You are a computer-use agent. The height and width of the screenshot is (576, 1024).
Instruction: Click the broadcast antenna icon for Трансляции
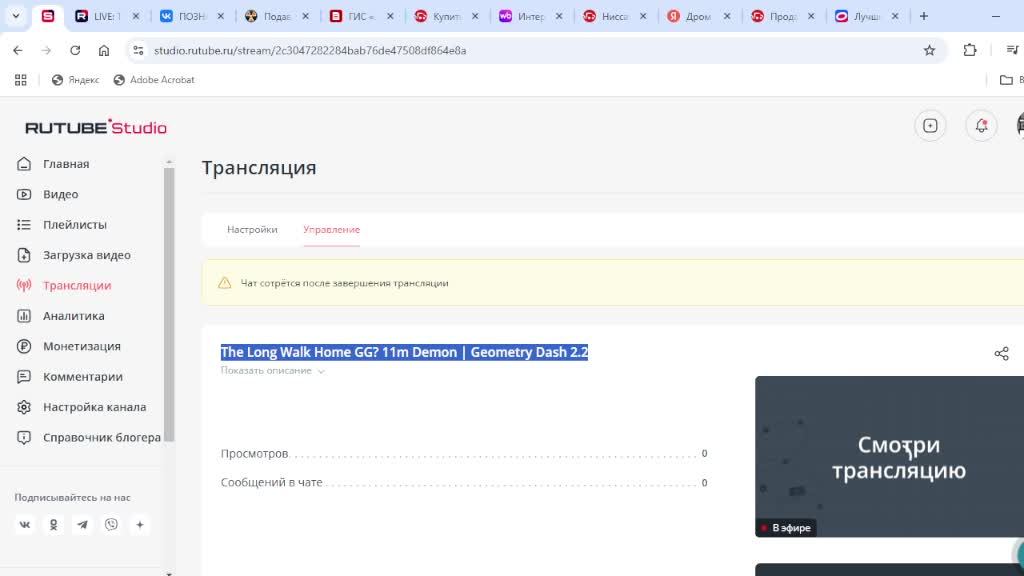point(24,285)
